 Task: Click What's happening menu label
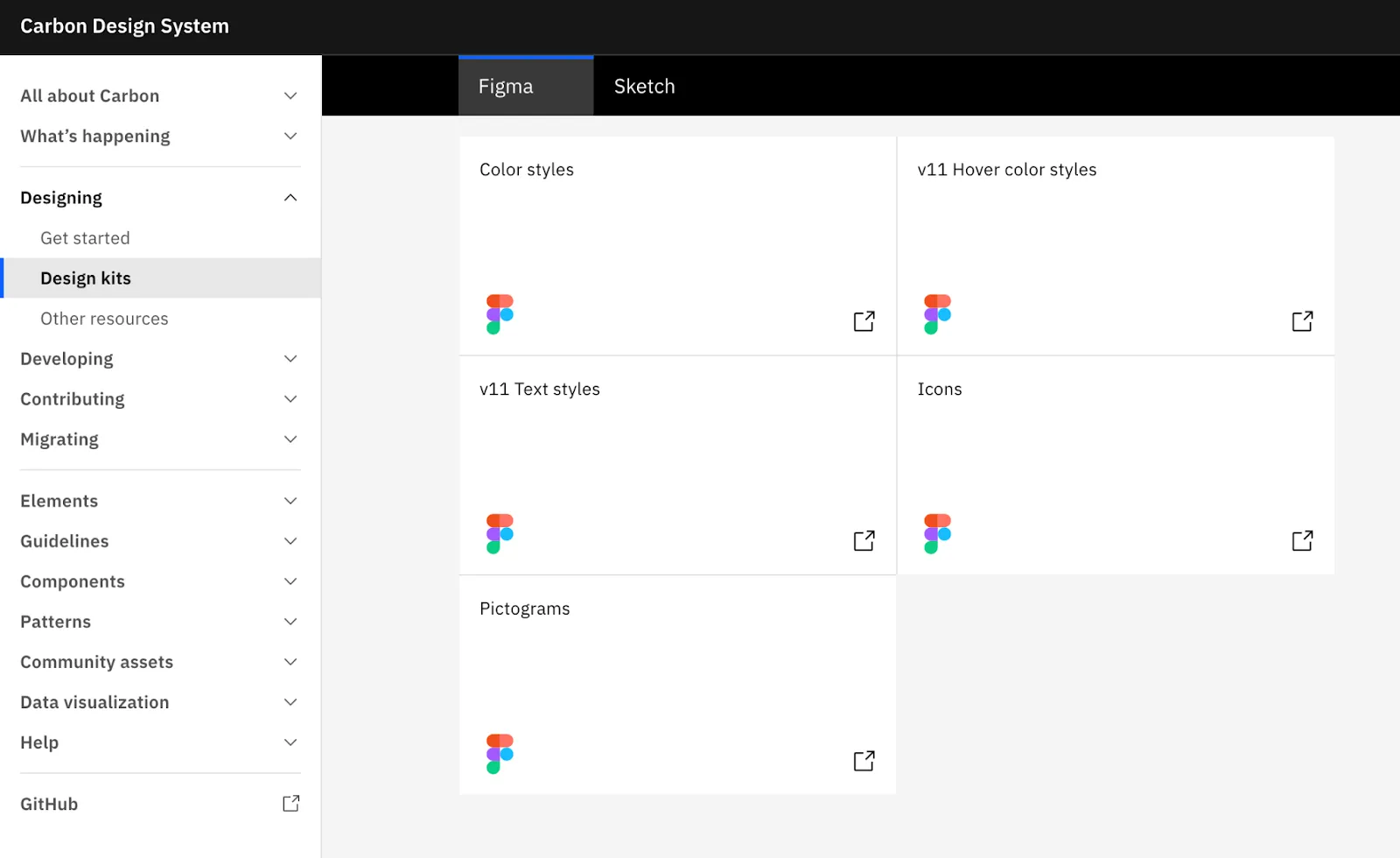[x=95, y=137]
